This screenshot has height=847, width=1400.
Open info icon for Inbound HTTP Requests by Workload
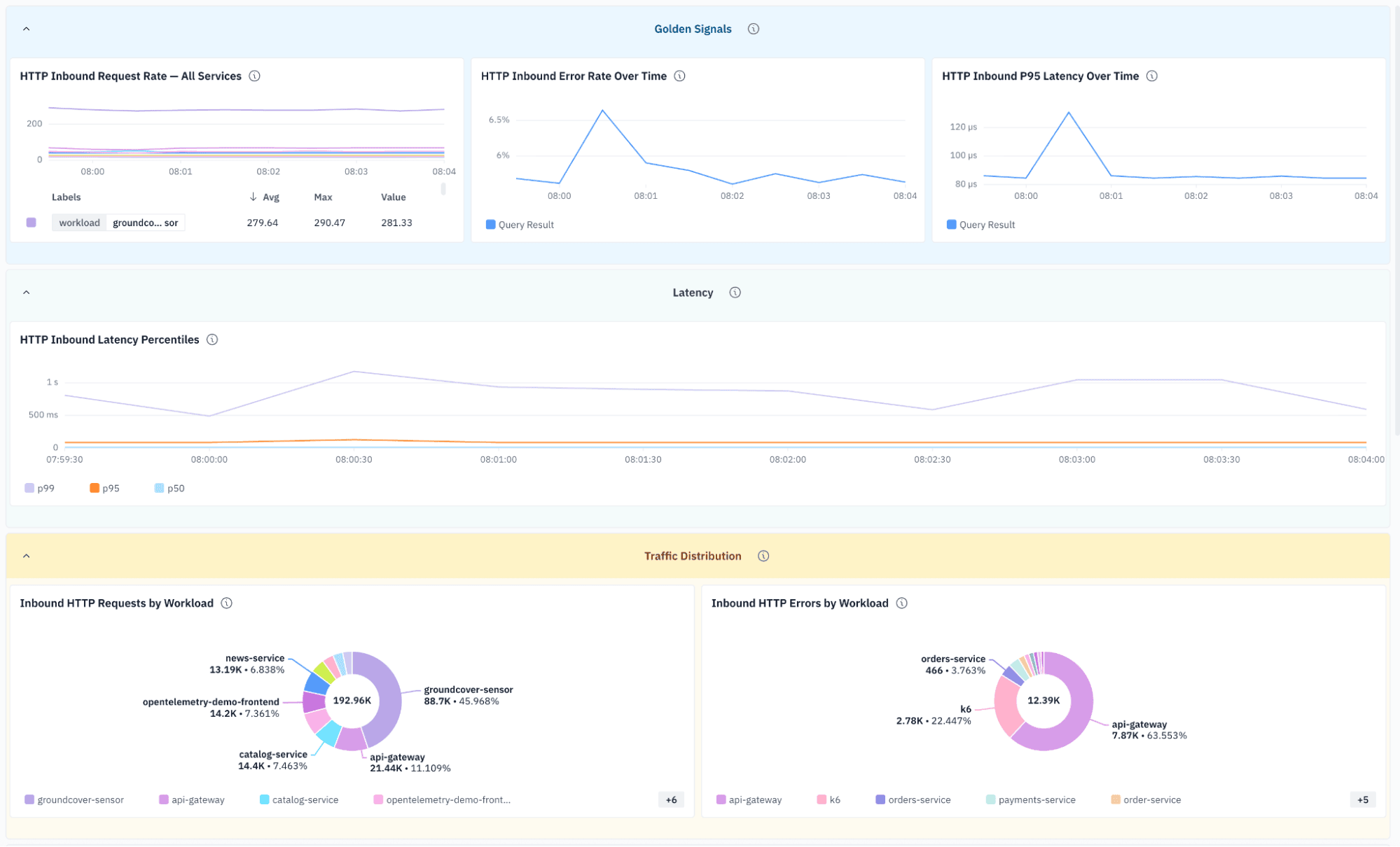pos(227,603)
